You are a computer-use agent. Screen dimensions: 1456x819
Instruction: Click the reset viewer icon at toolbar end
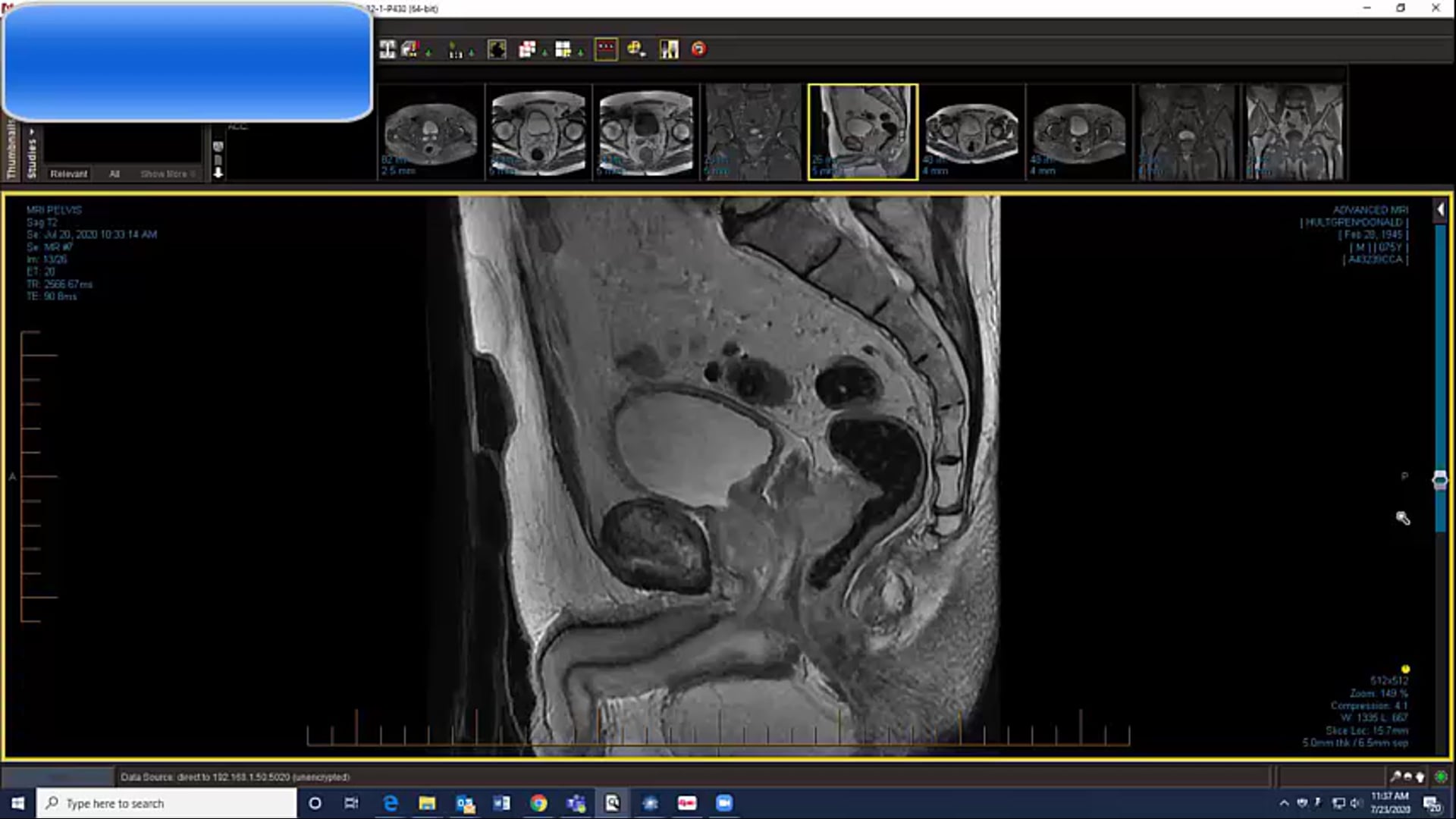click(x=698, y=49)
